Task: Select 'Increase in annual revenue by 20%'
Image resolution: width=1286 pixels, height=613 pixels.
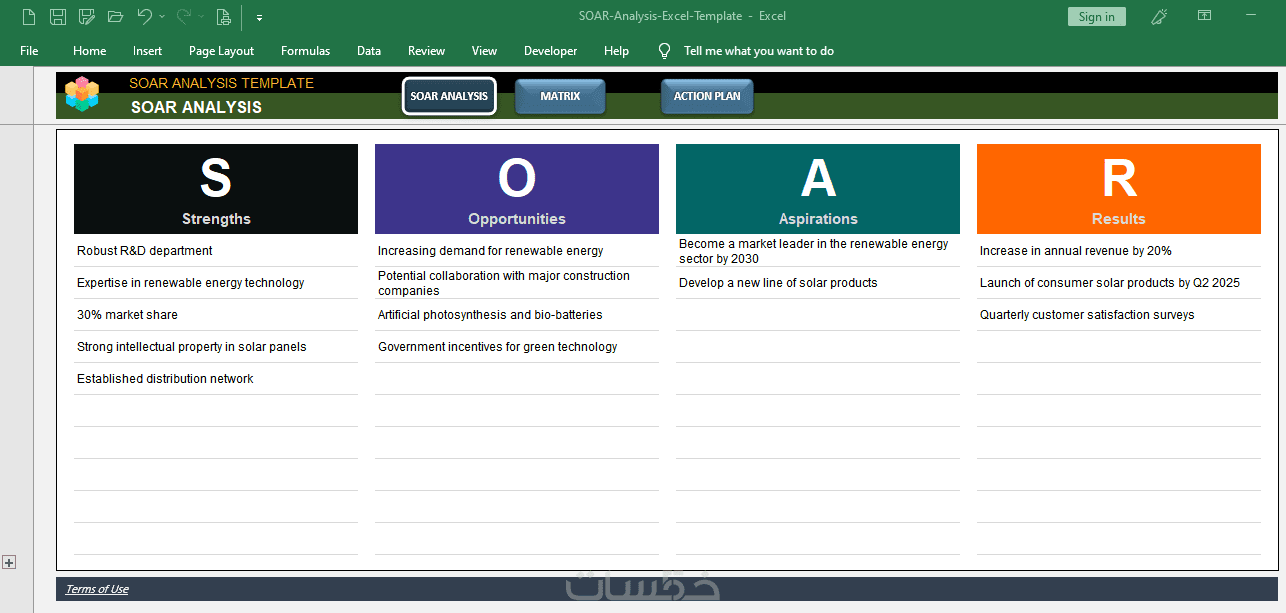Action: pos(1119,251)
